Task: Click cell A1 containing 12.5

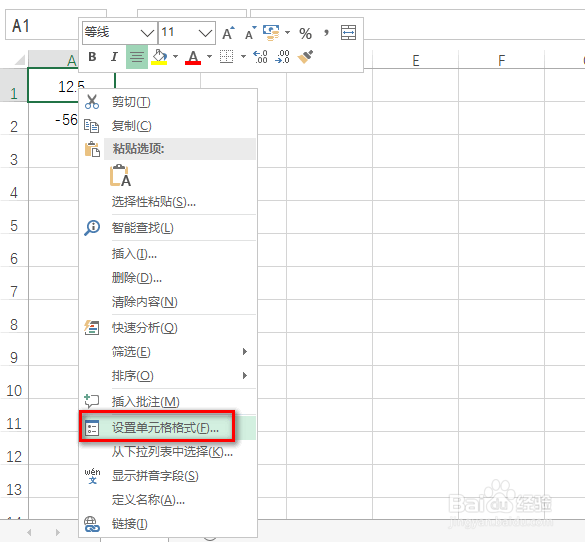Action: tap(71, 85)
